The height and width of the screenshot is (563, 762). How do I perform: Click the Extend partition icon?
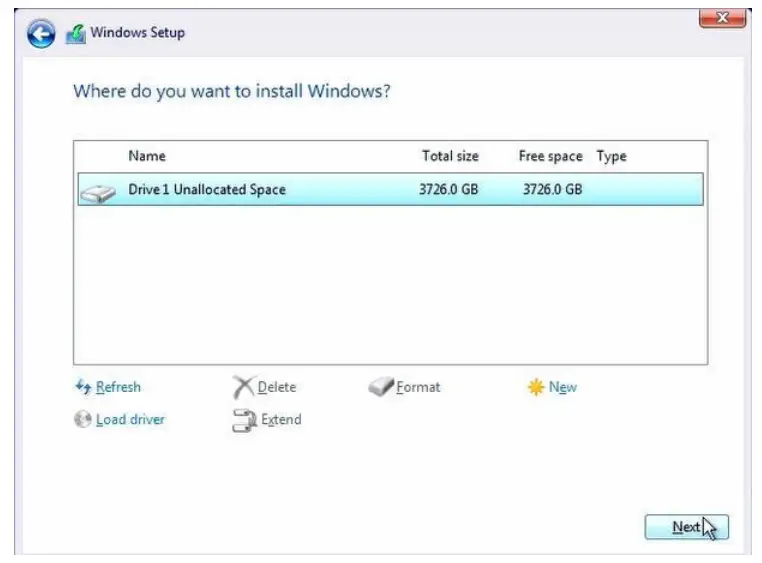[244, 420]
